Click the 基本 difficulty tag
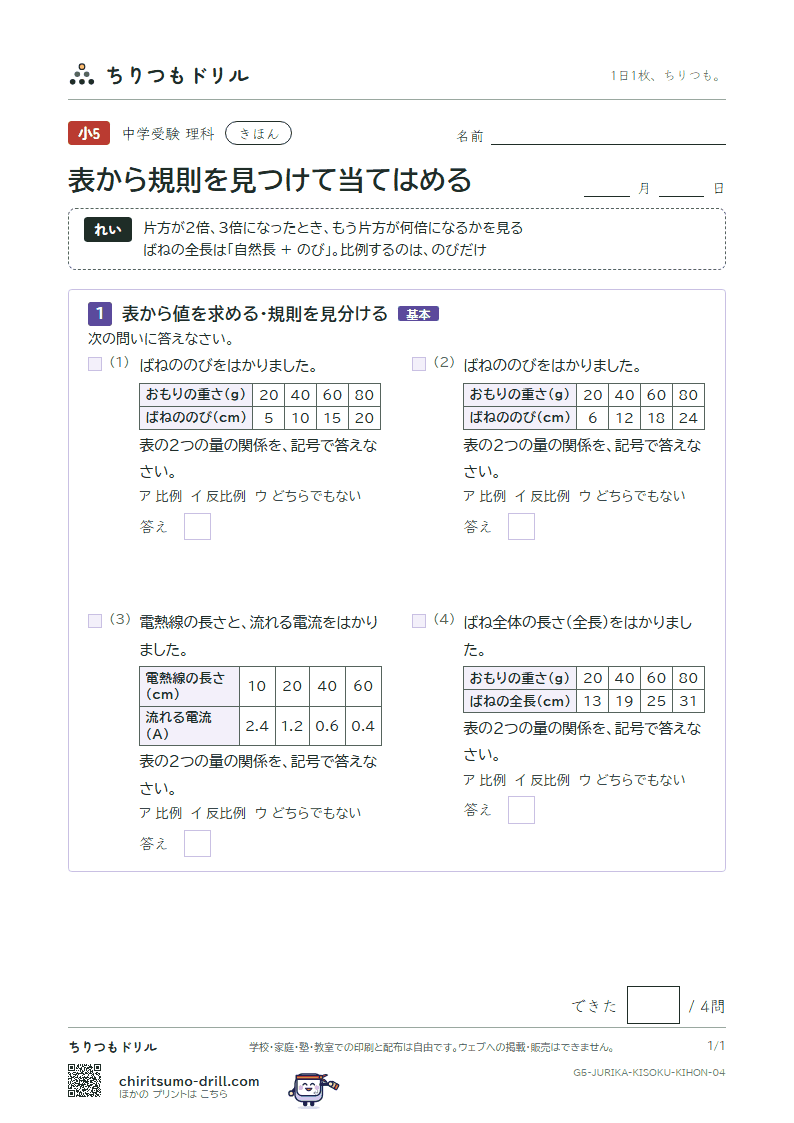794x1123 pixels. pyautogui.click(x=418, y=314)
